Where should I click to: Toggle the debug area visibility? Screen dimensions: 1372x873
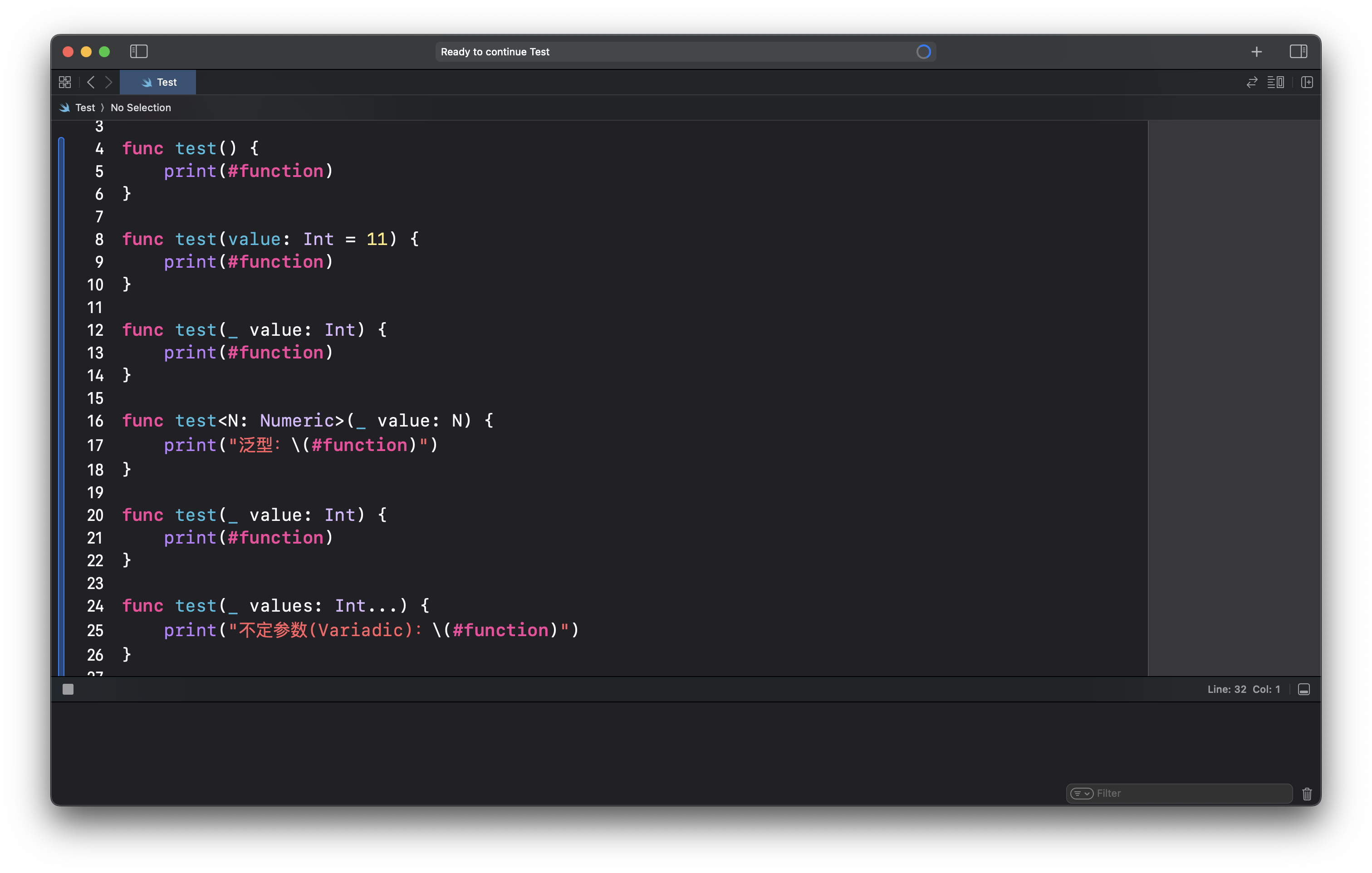tap(1303, 690)
